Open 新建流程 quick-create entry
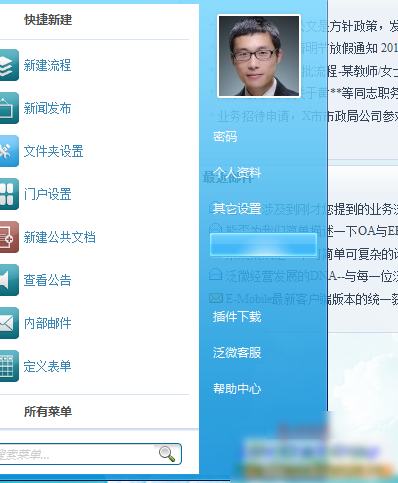 click(47, 65)
